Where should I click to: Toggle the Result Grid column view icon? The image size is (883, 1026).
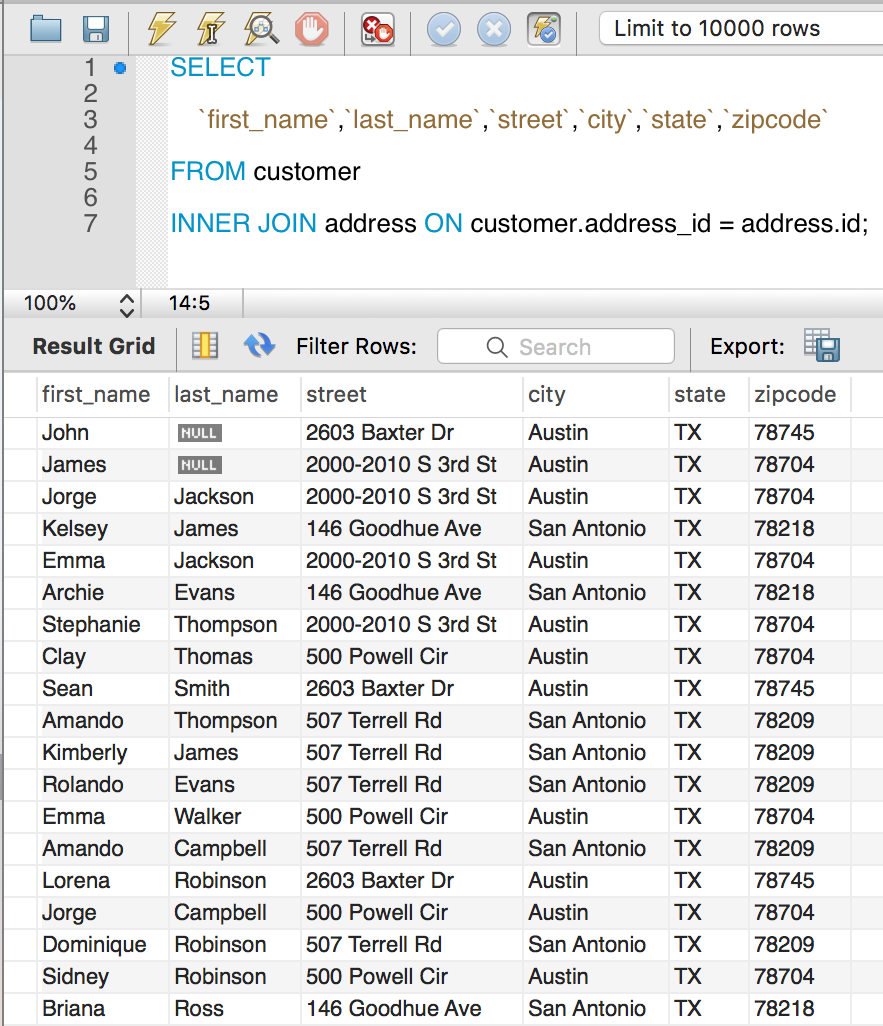pos(205,345)
